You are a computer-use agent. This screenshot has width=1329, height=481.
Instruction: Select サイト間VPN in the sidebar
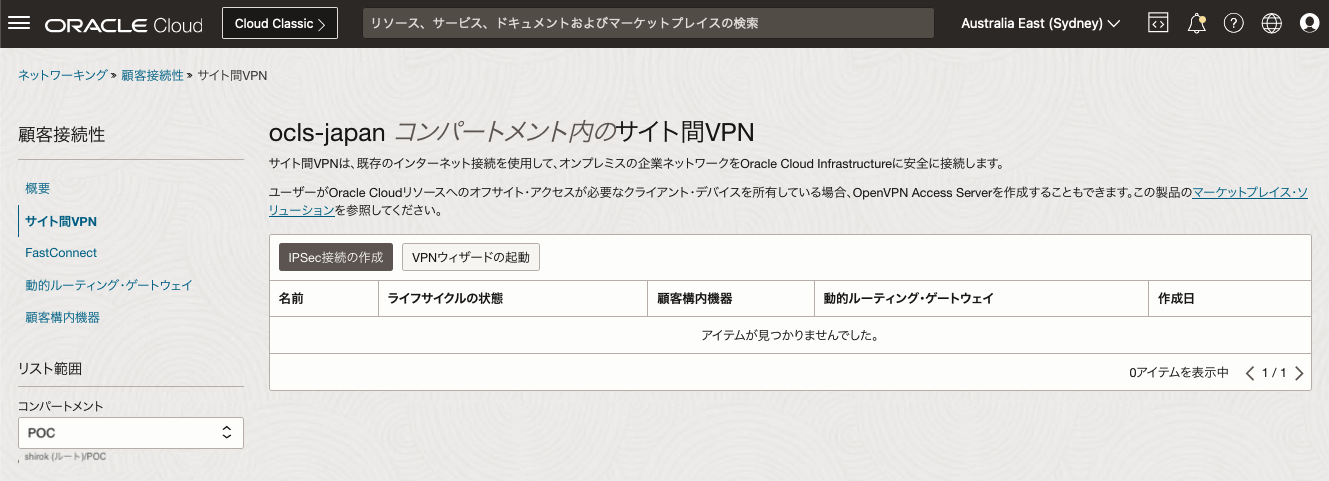61,221
